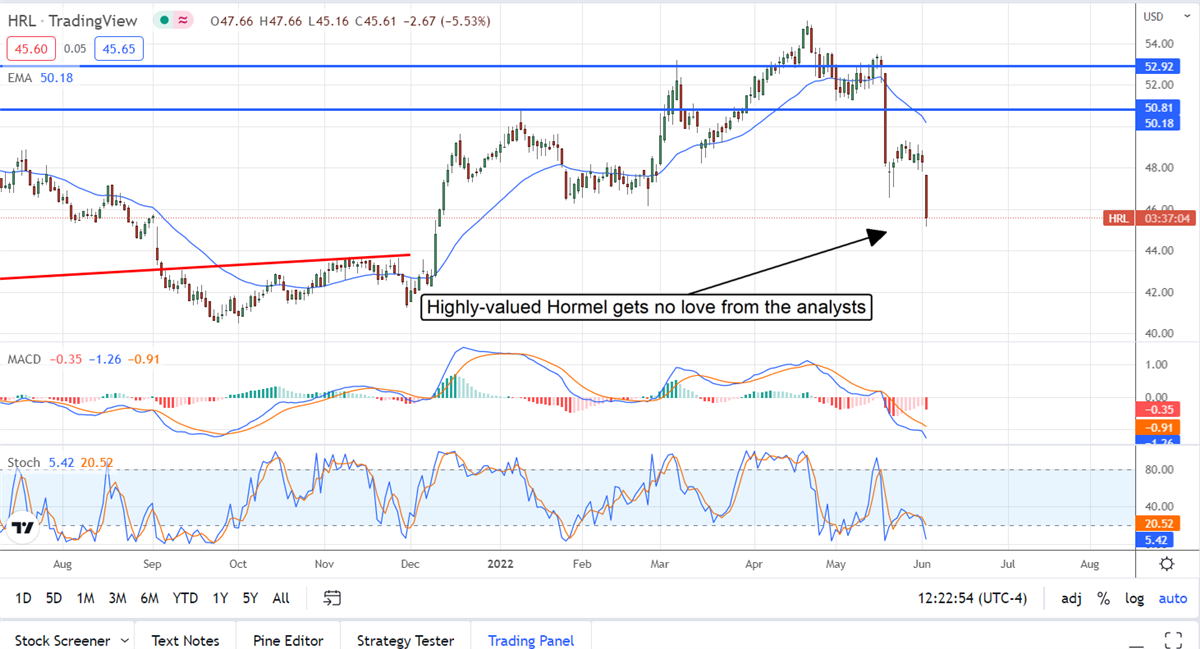Click the 50.81 horizontal line price label

click(x=1160, y=108)
